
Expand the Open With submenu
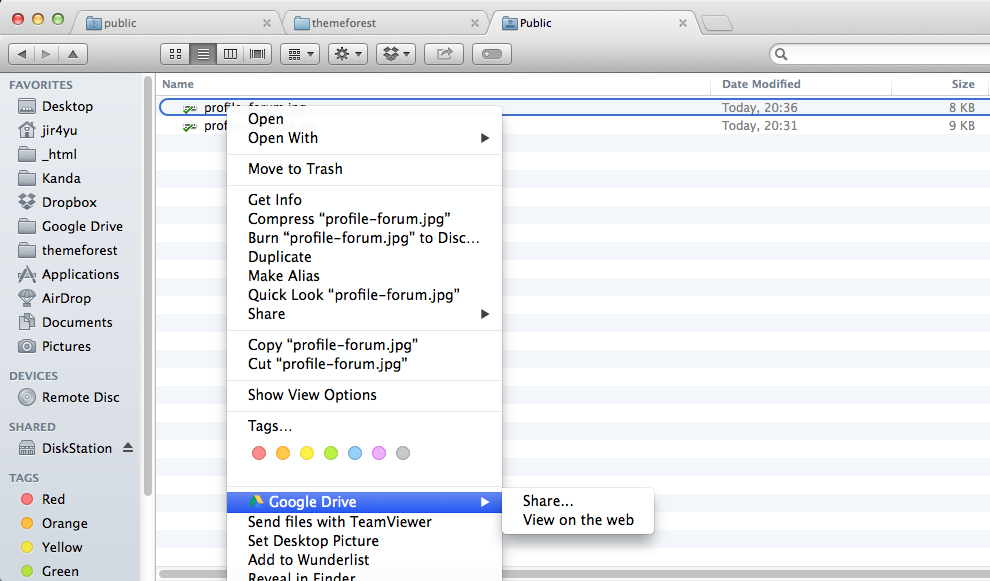point(364,138)
